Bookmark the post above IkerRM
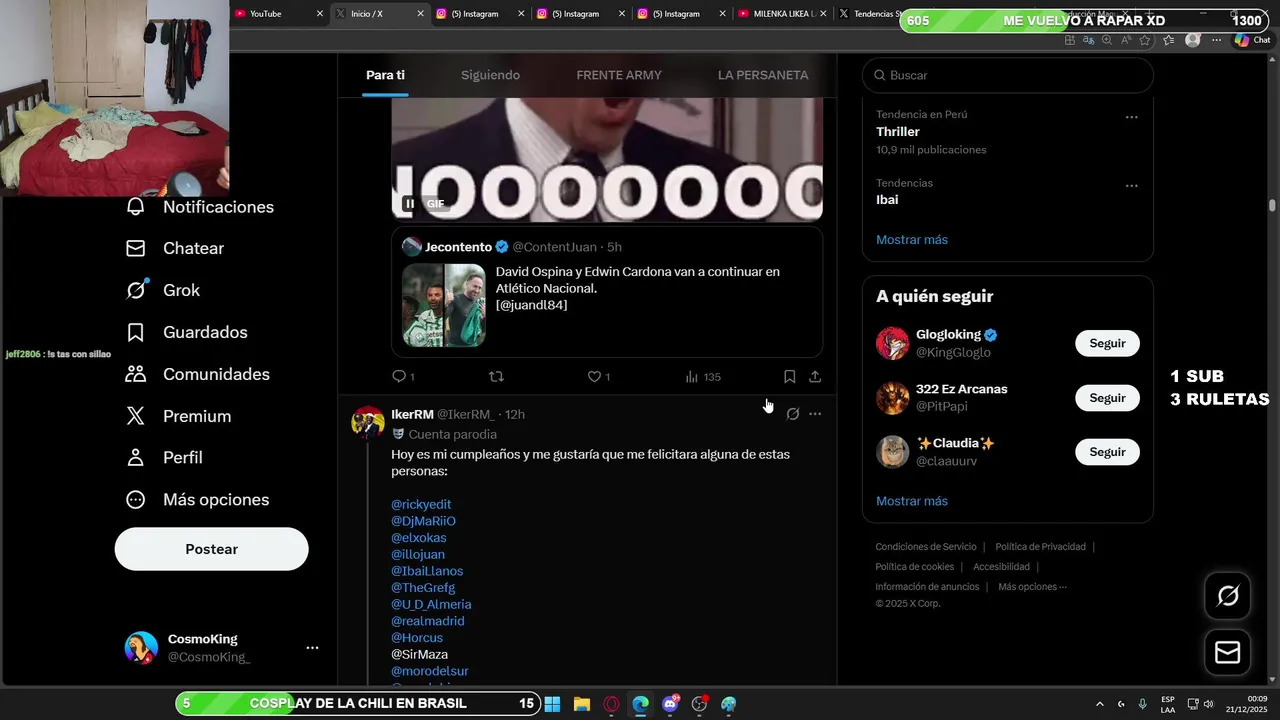Image resolution: width=1280 pixels, height=720 pixels. pos(789,377)
